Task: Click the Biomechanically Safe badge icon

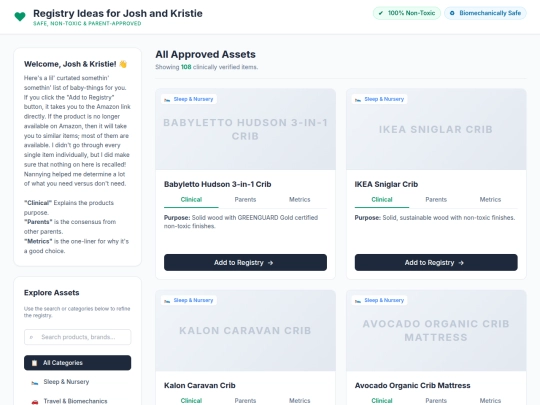Action: pyautogui.click(x=452, y=13)
